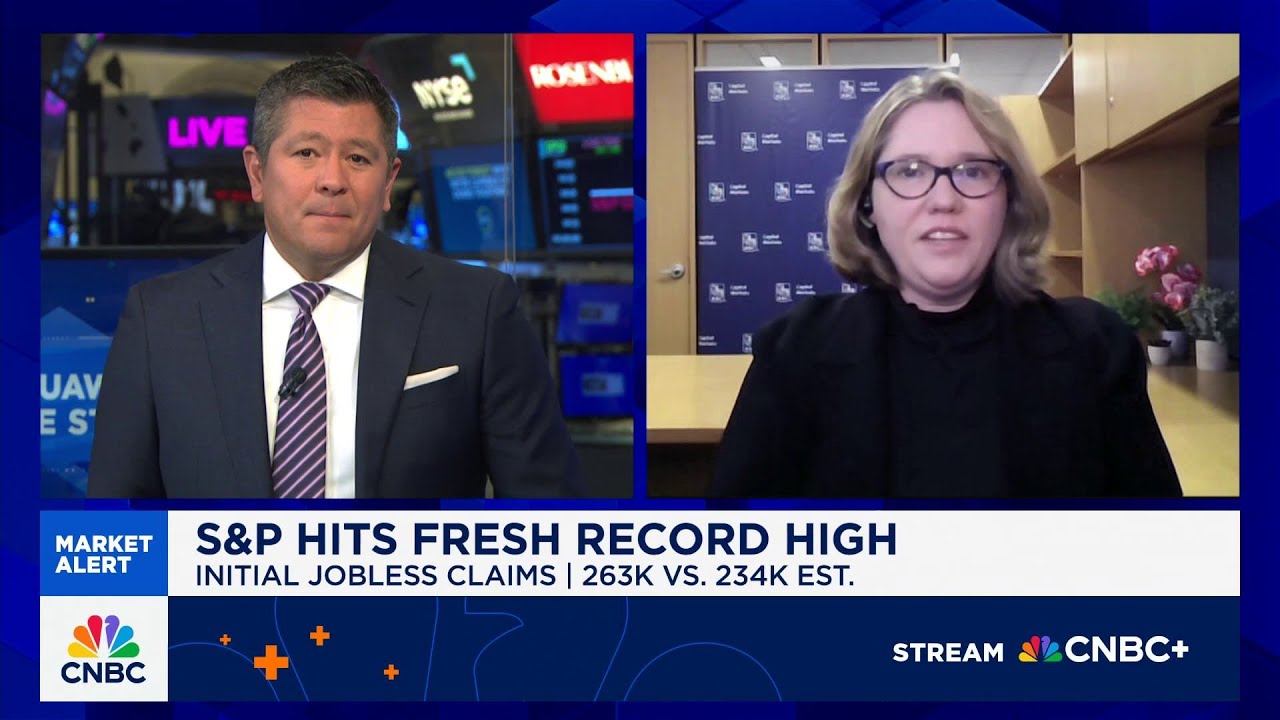Screen dimensions: 1280x720
Task: Click the peacock icon beside CNBC+
Action: [1039, 650]
